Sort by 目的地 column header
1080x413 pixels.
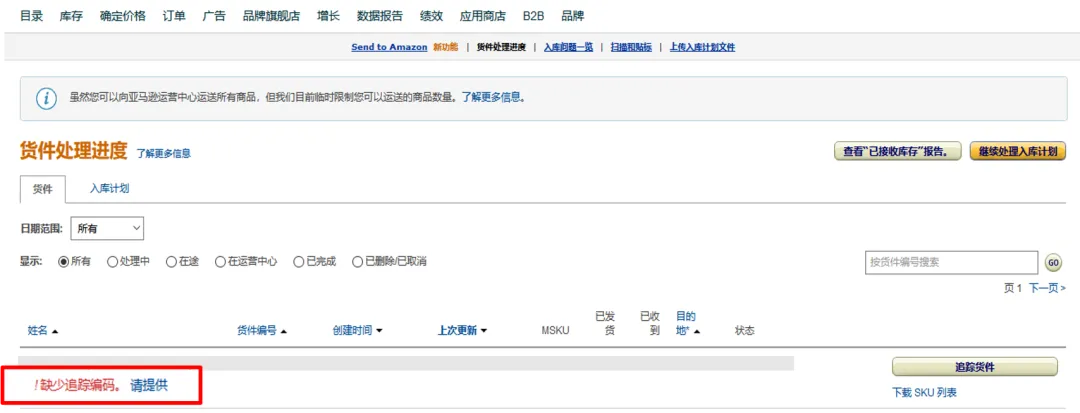point(687,324)
